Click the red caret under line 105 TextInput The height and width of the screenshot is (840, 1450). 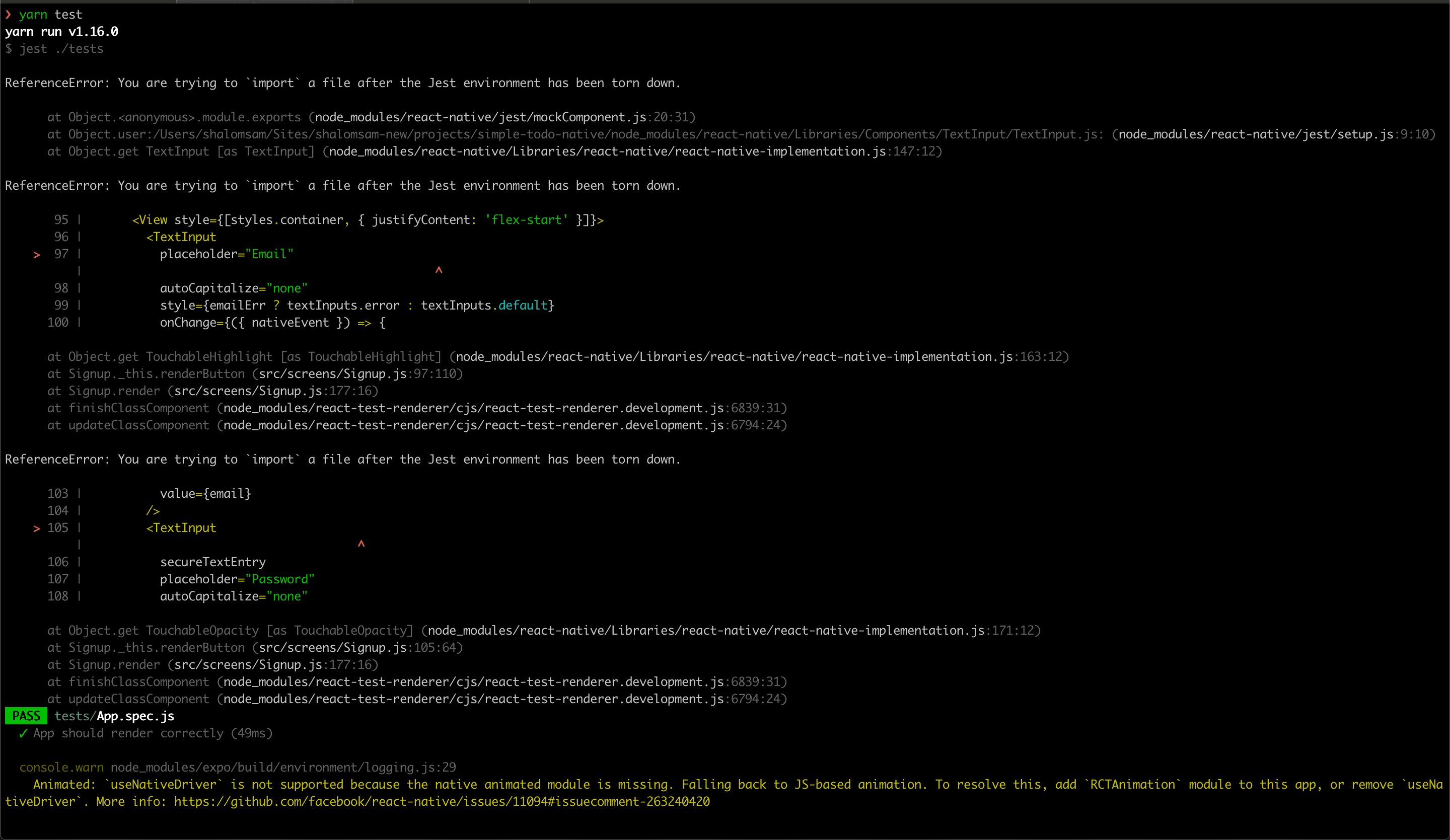[x=361, y=544]
